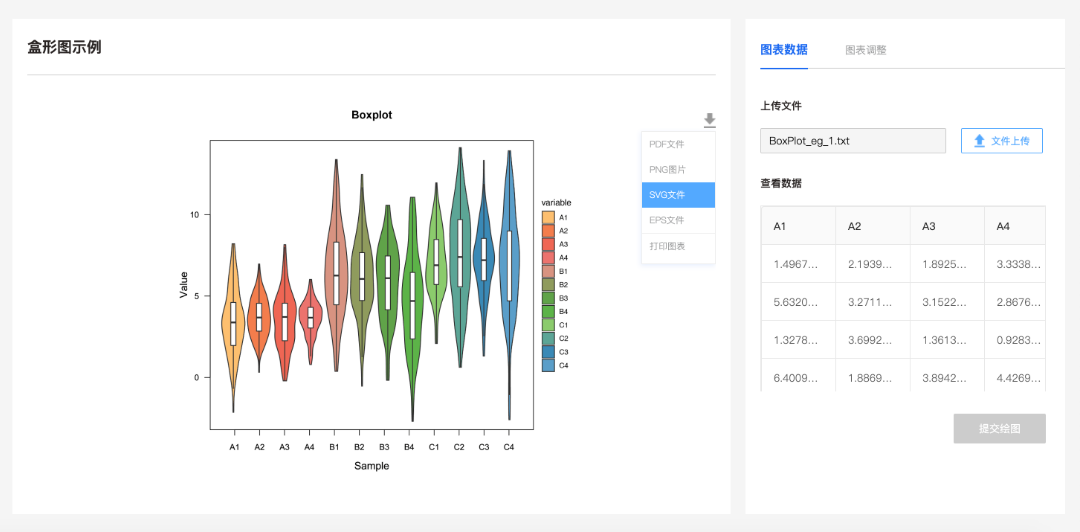Click the table cell starting with 5.6320

797,302
